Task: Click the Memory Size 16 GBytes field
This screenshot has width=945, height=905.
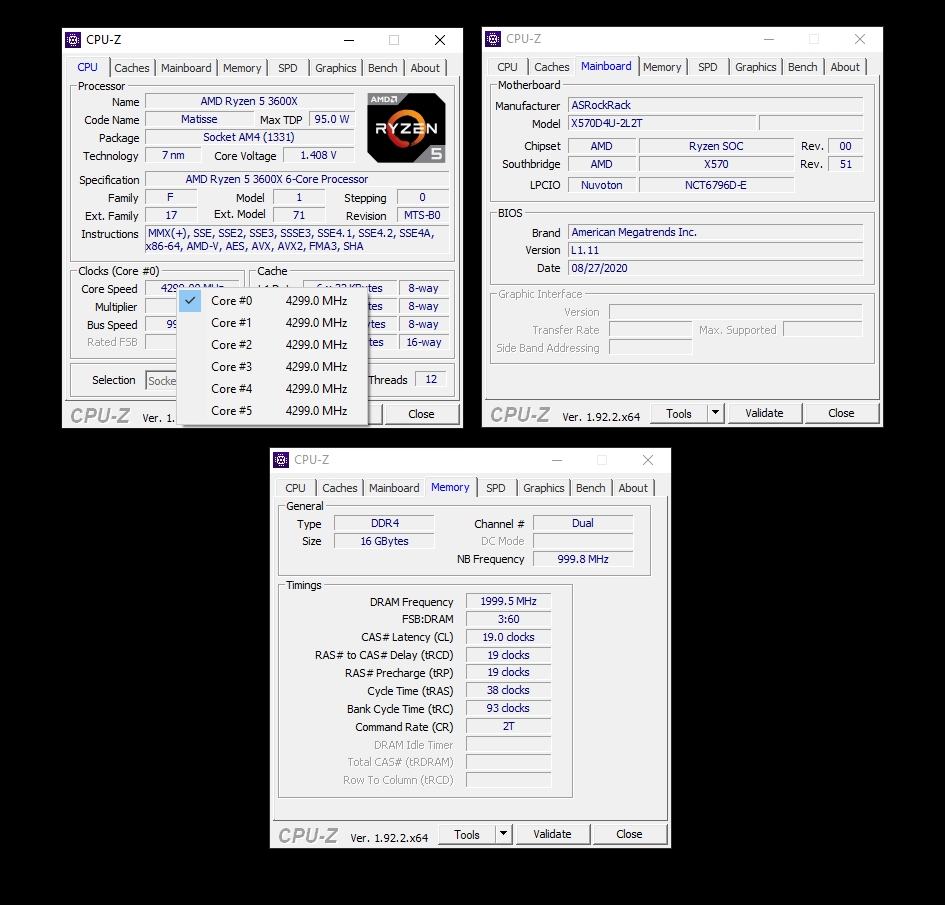Action: (384, 541)
